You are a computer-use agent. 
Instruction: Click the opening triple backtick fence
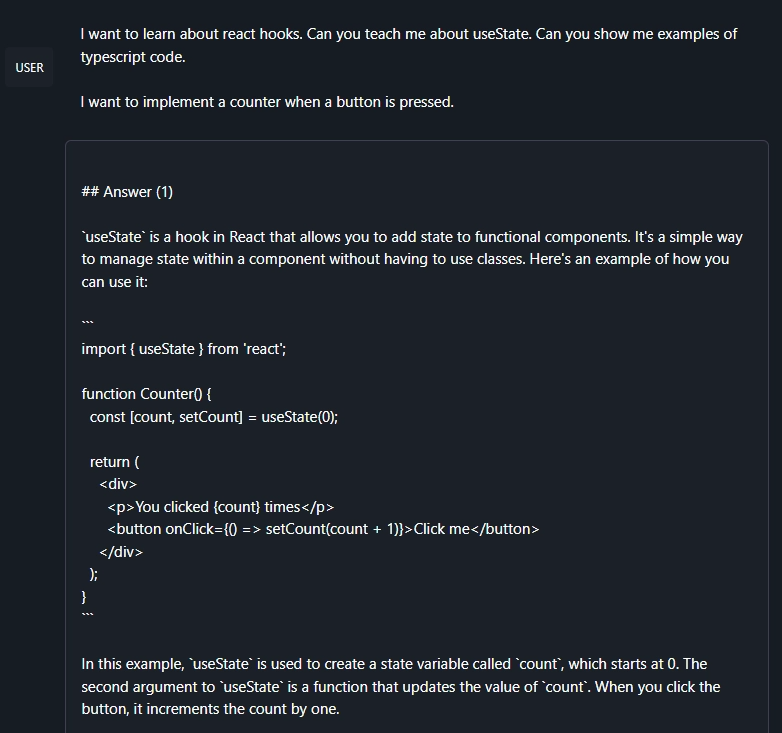pyautogui.click(x=87, y=324)
